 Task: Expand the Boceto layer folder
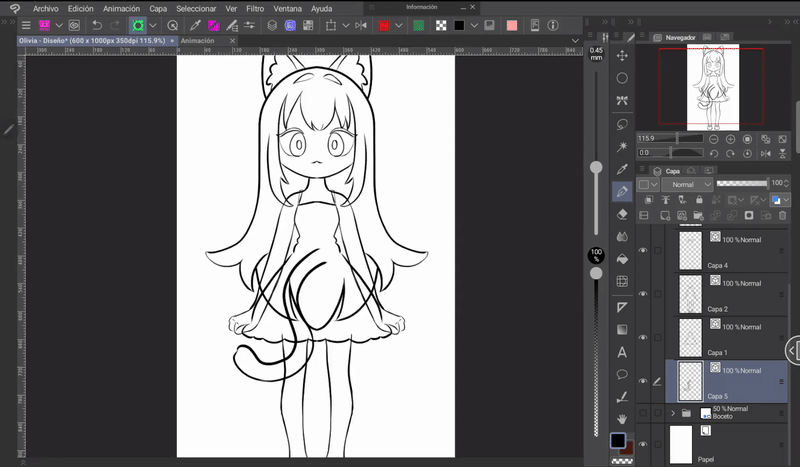click(x=673, y=413)
